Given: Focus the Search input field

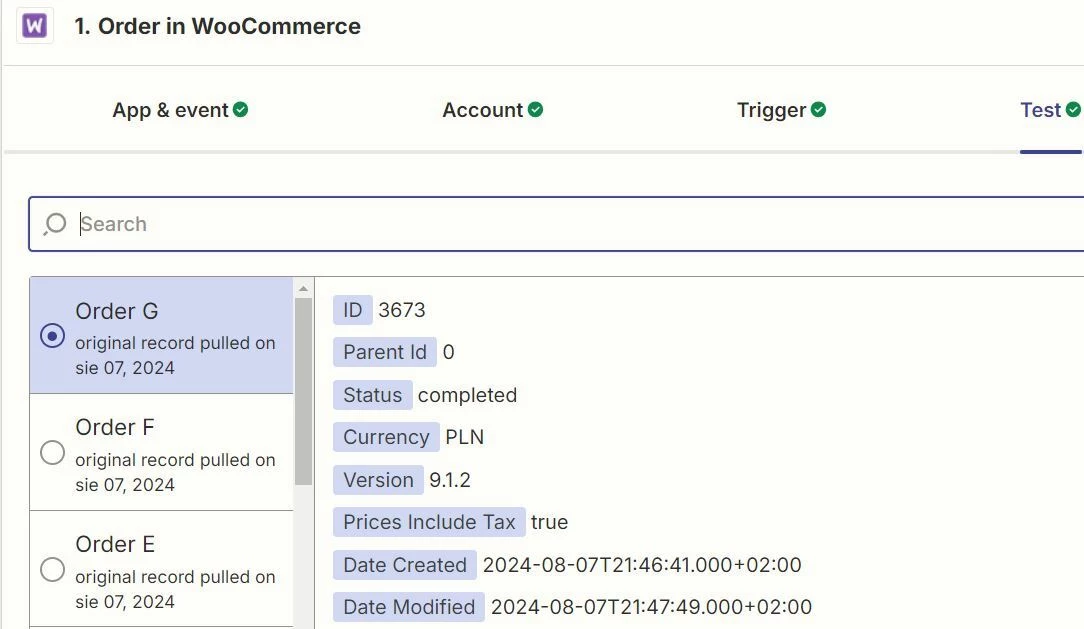Looking at the screenshot, I should coord(557,224).
